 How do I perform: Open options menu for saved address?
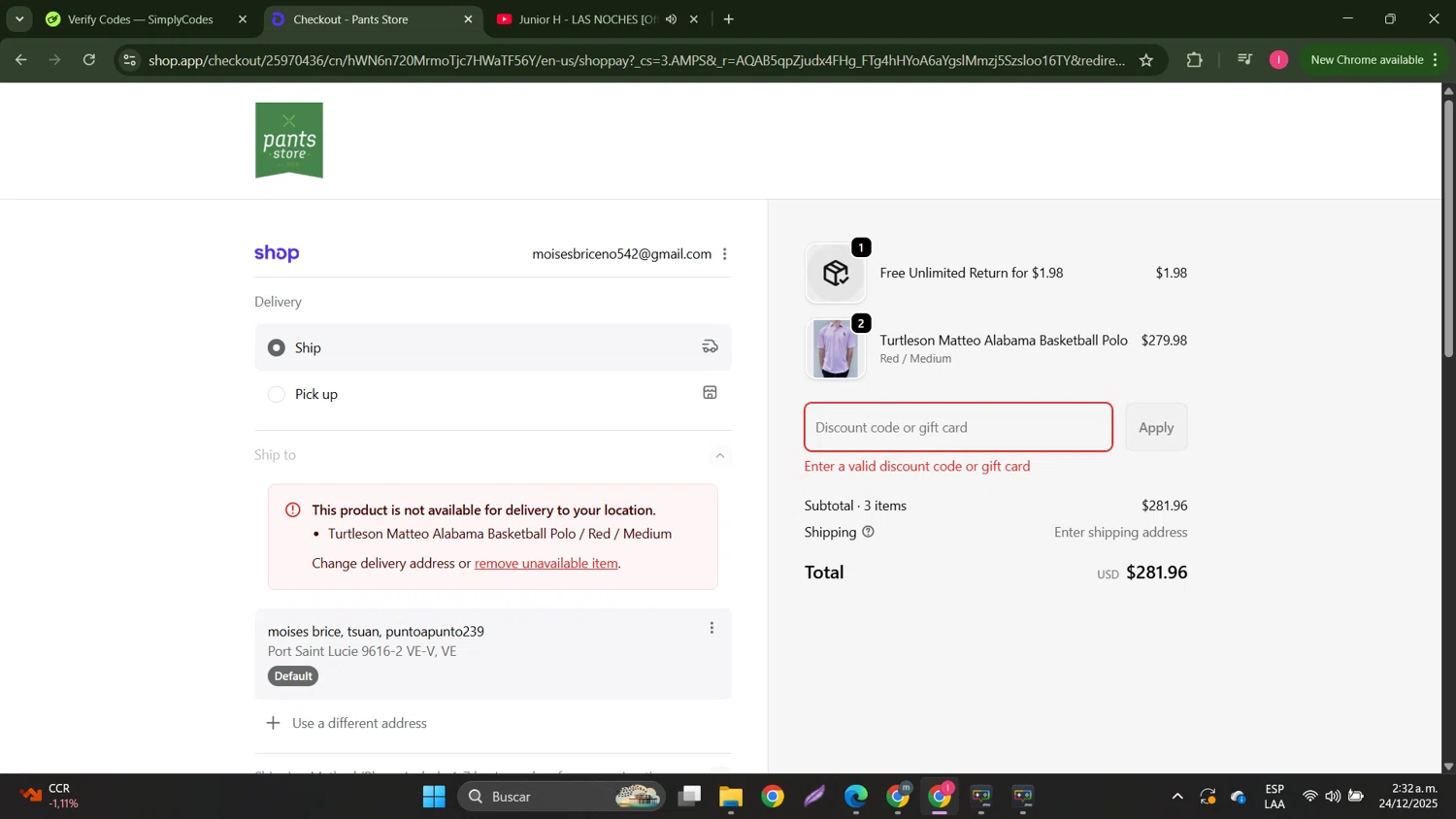pyautogui.click(x=711, y=629)
